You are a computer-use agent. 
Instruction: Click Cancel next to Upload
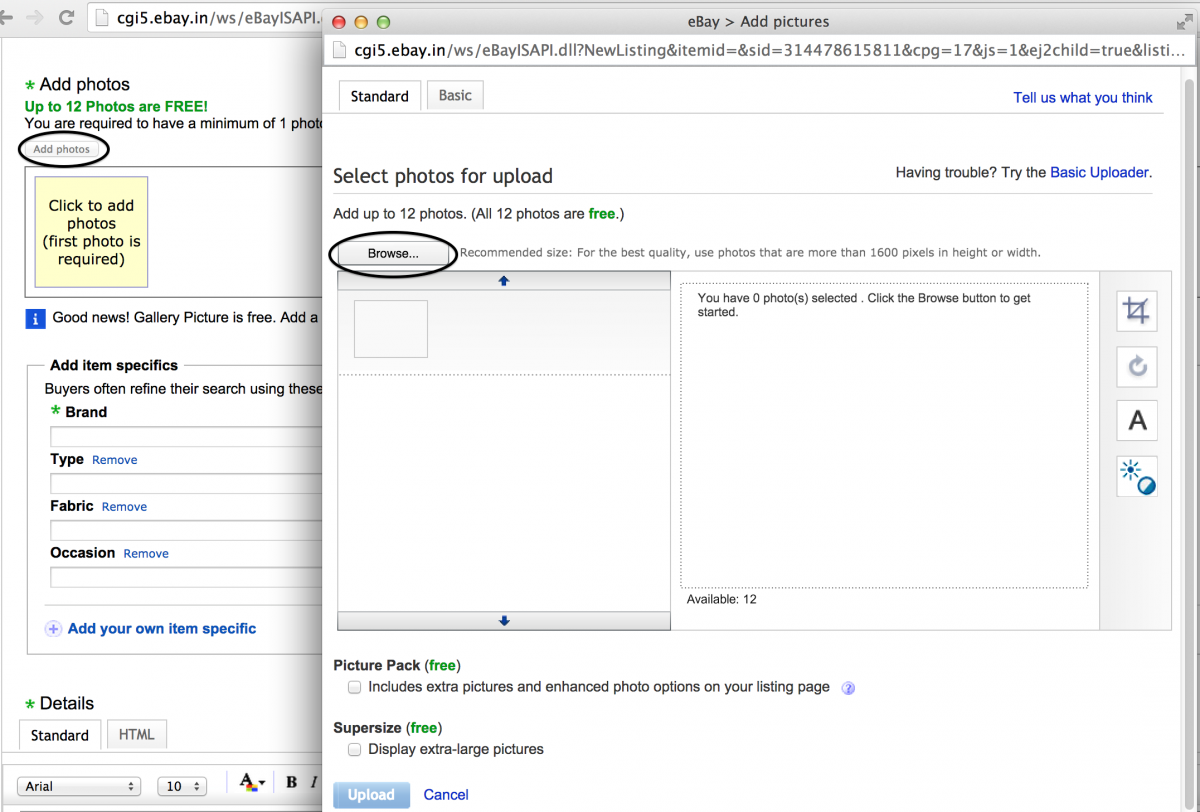pyautogui.click(x=446, y=795)
